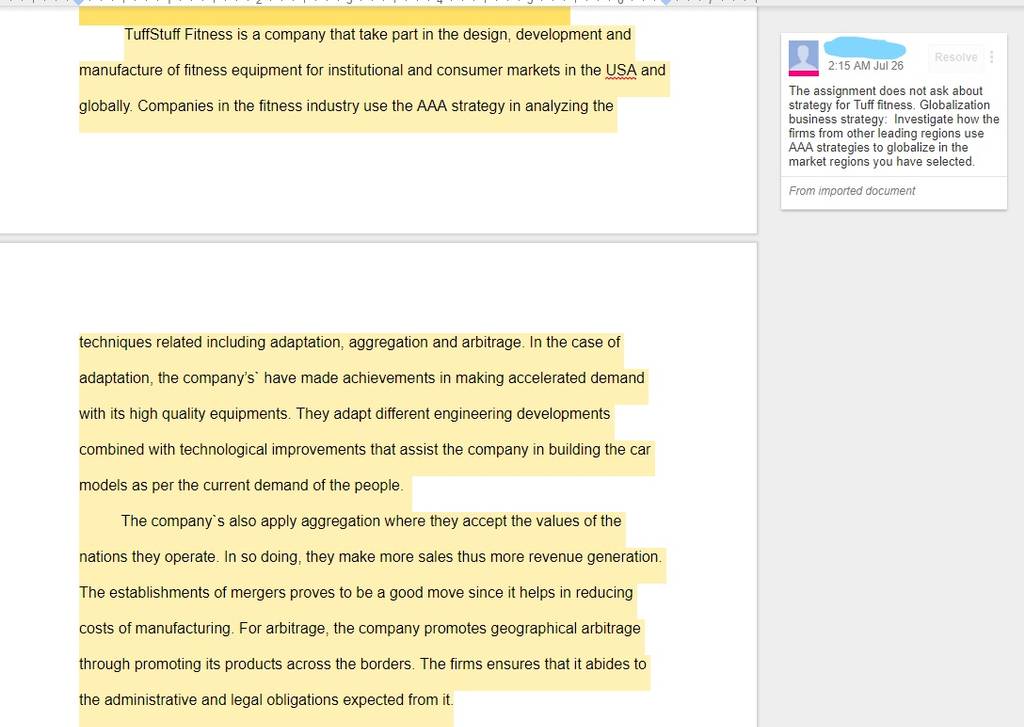Image resolution: width=1024 pixels, height=727 pixels.
Task: Click the word "car" after "building the"
Action: [x=640, y=449]
